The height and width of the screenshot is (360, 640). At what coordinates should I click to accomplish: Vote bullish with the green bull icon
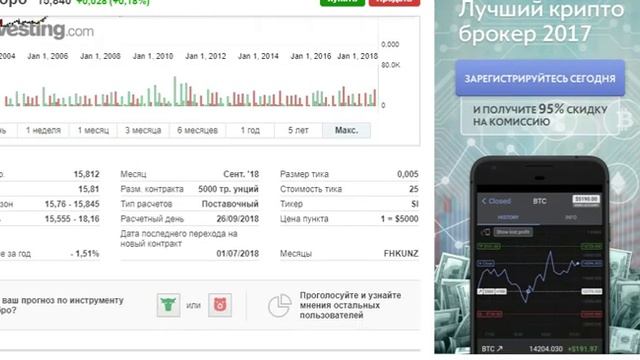point(169,305)
